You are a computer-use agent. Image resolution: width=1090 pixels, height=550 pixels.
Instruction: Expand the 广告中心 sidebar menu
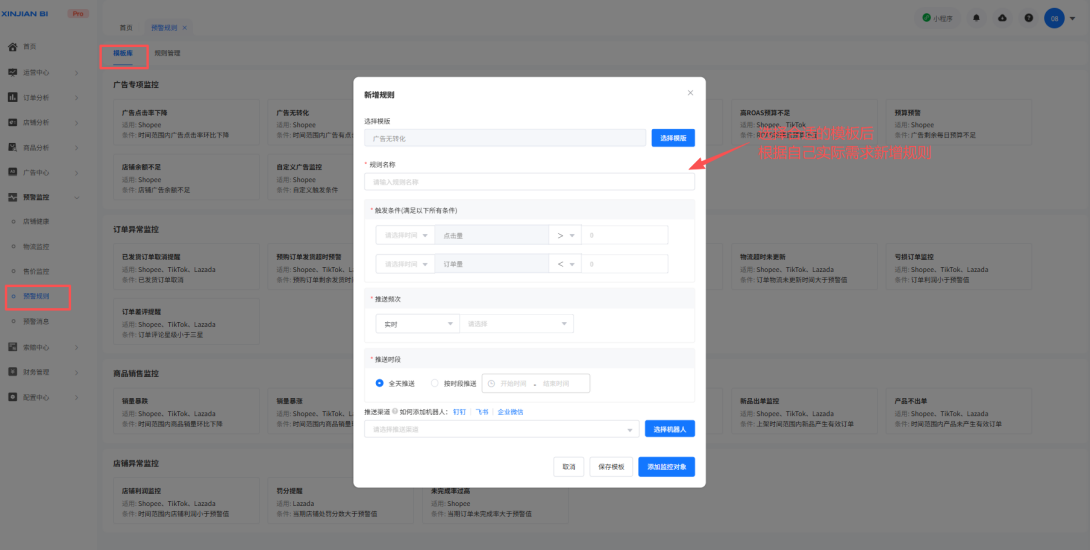pyautogui.click(x=40, y=172)
